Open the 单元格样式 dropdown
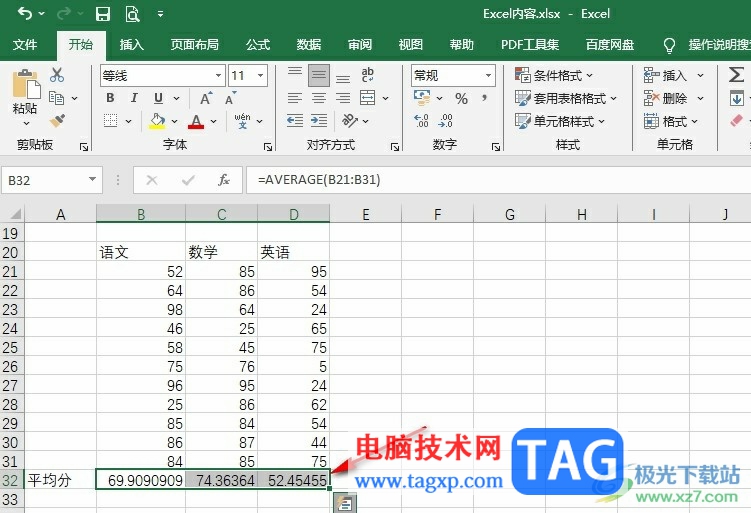The width and height of the screenshot is (751, 513). tap(560, 121)
